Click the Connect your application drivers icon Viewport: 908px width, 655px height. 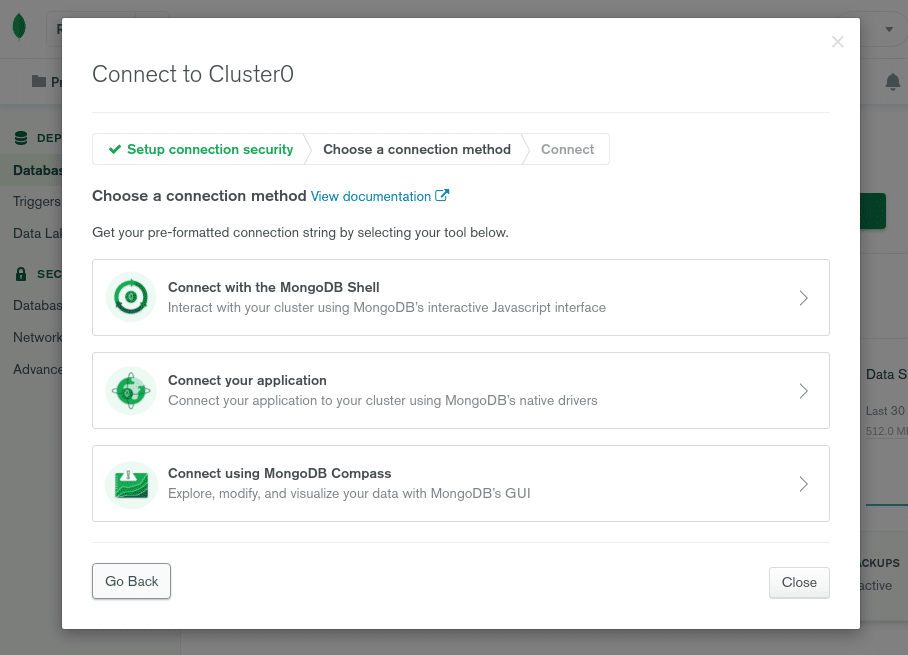pyautogui.click(x=131, y=390)
